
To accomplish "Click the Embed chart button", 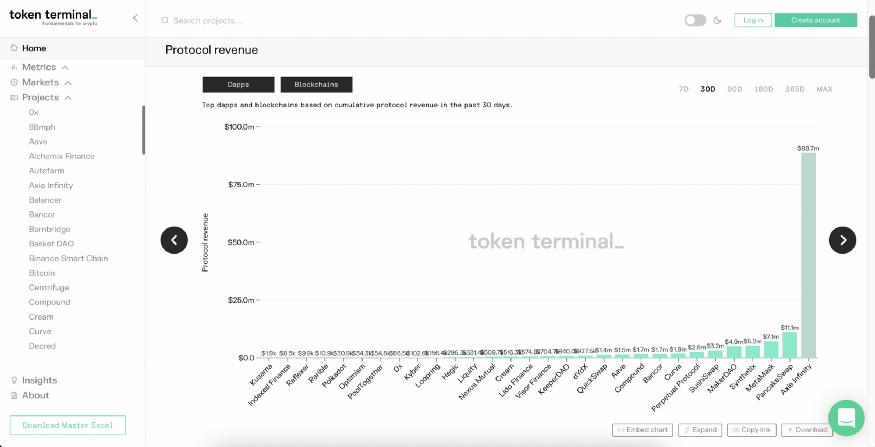I will [x=643, y=430].
